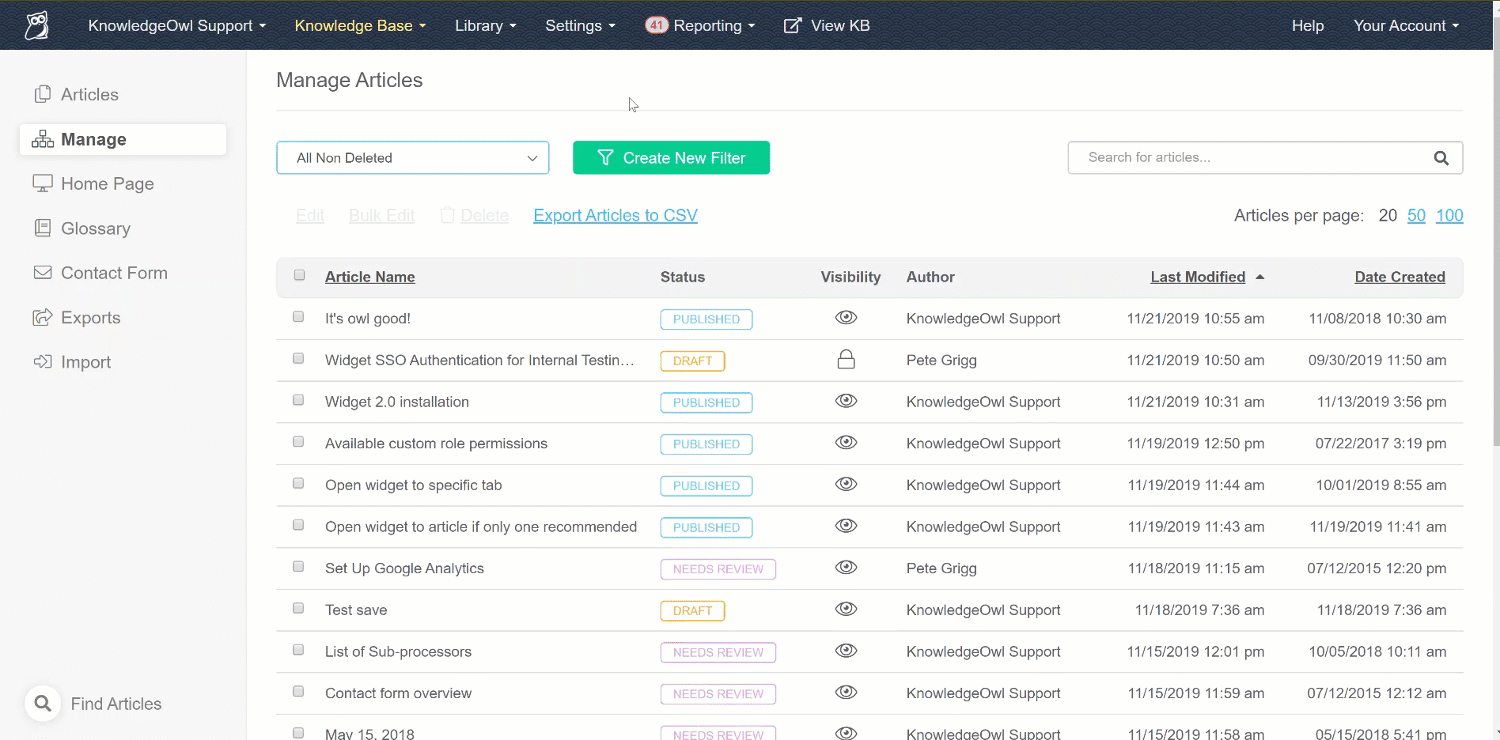Show 100 articles per page
This screenshot has height=740, width=1500.
[x=1449, y=215]
